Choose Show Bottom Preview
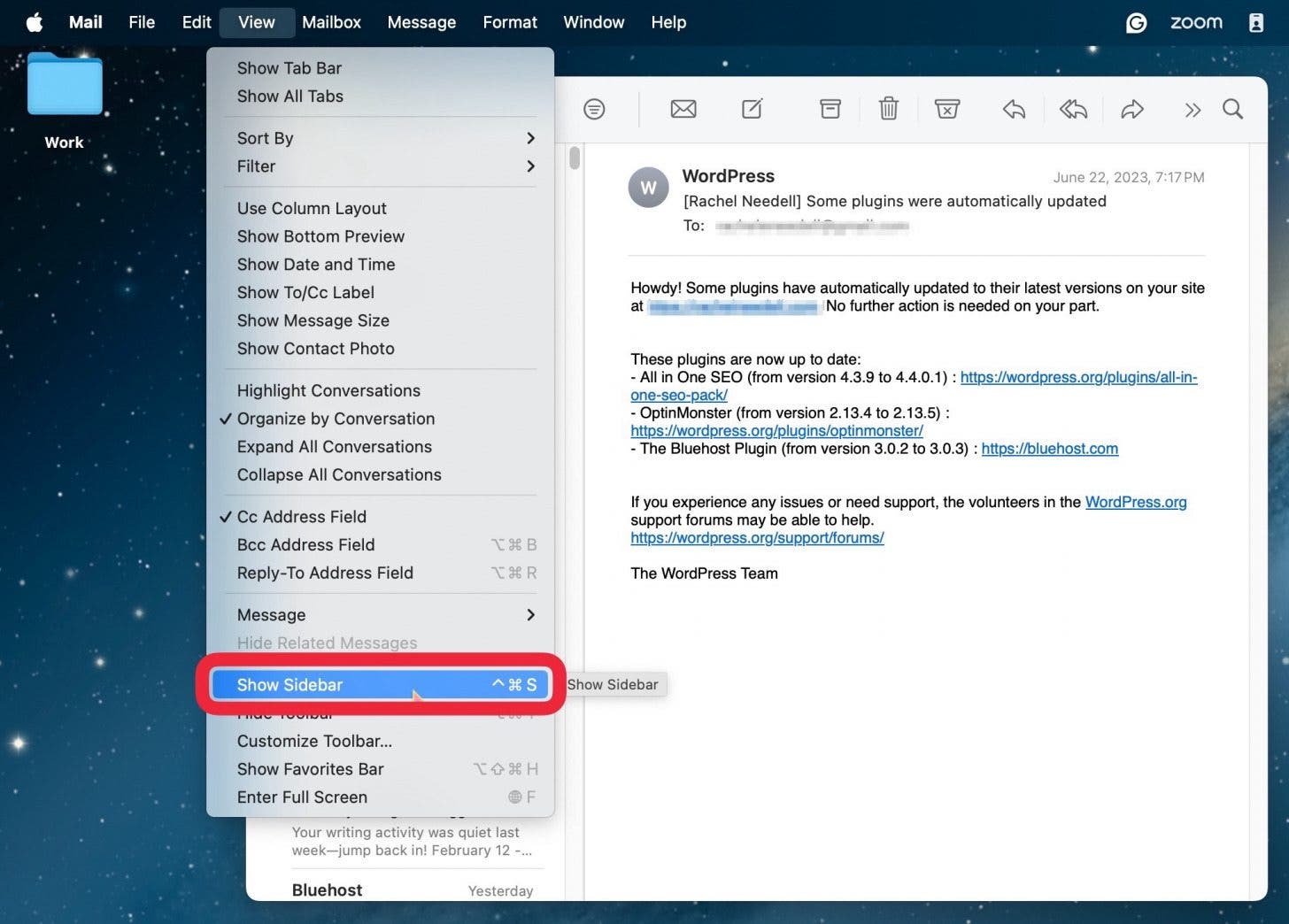Screen dimensions: 1289x924 (381, 236)
